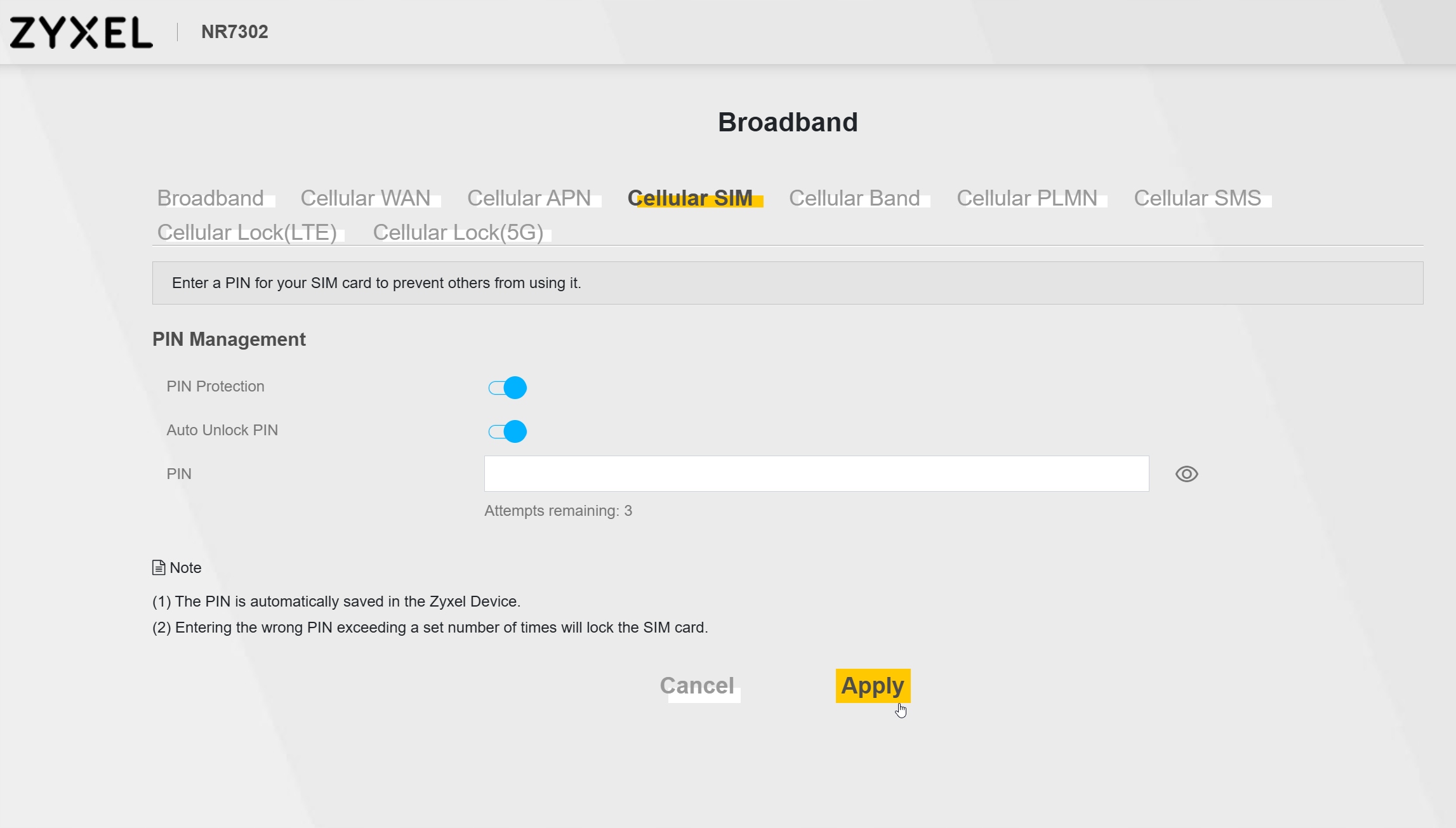Switch to Cellular PLMN tab
Image resolution: width=1456 pixels, height=828 pixels.
click(1026, 198)
